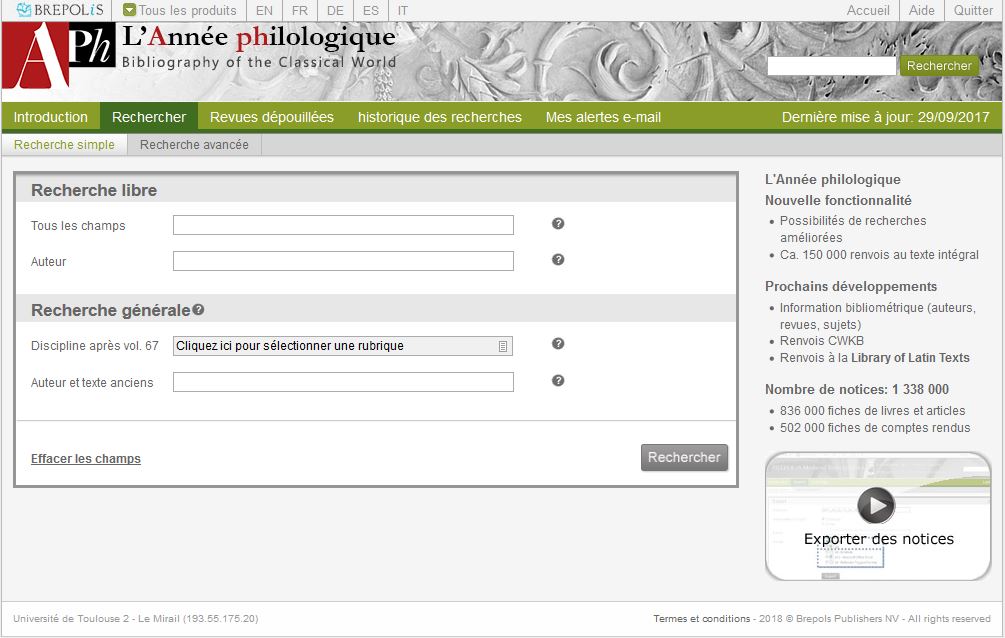Click the gray Rechercher form button
The image size is (1005, 638).
(x=684, y=458)
